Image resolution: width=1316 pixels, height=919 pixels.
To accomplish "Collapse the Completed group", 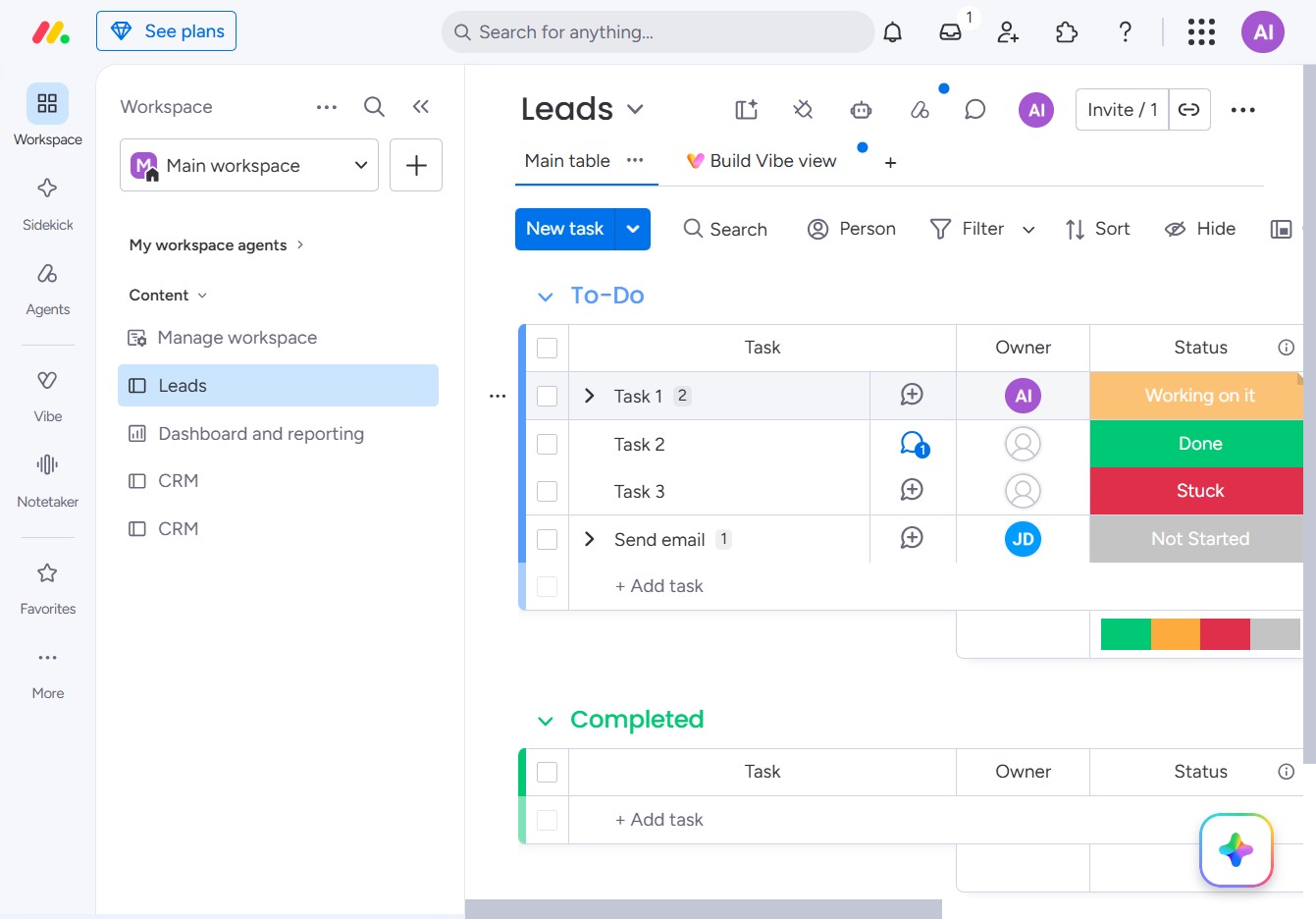I will pyautogui.click(x=546, y=722).
